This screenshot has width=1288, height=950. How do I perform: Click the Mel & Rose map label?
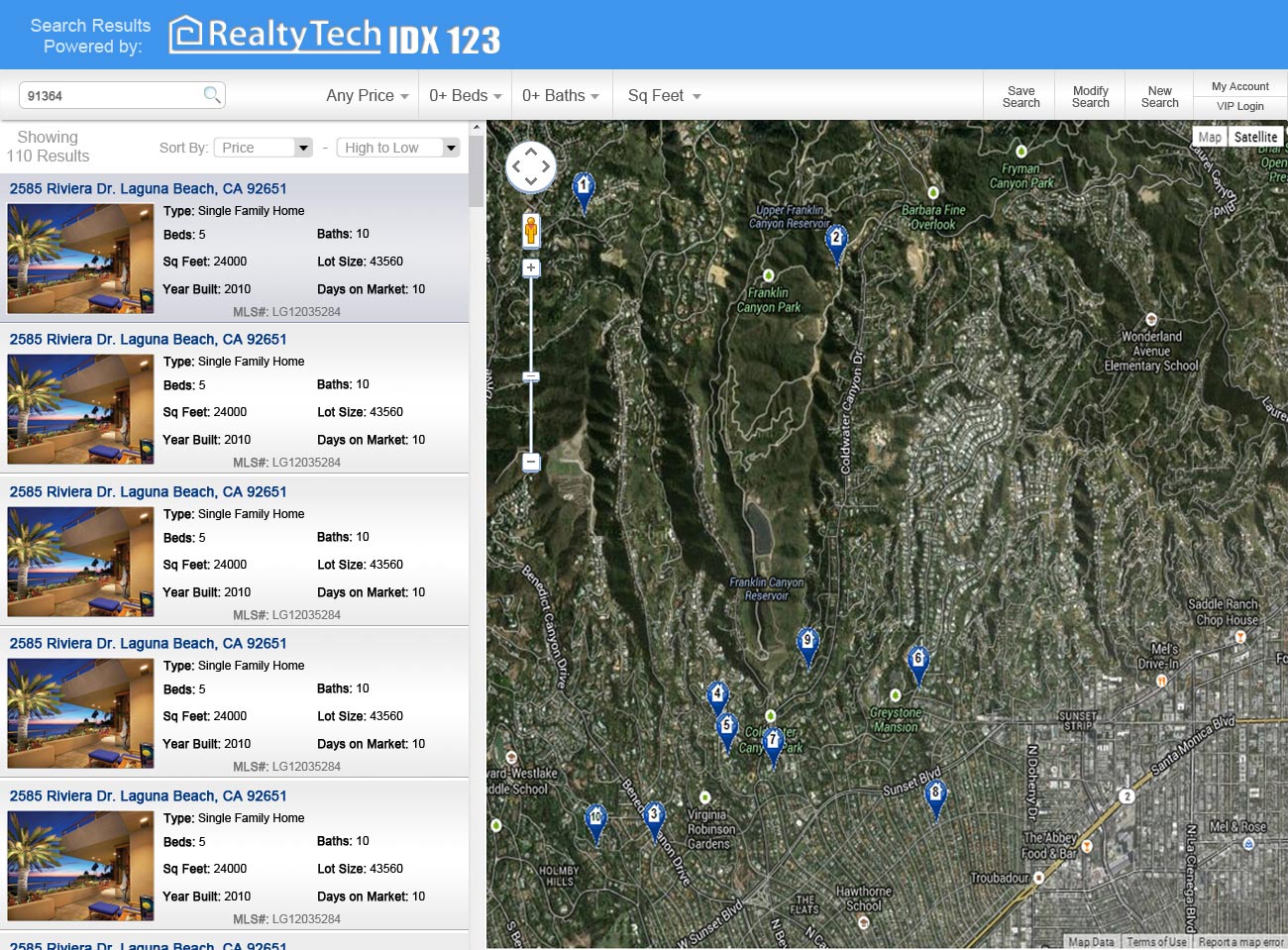pyautogui.click(x=1237, y=827)
